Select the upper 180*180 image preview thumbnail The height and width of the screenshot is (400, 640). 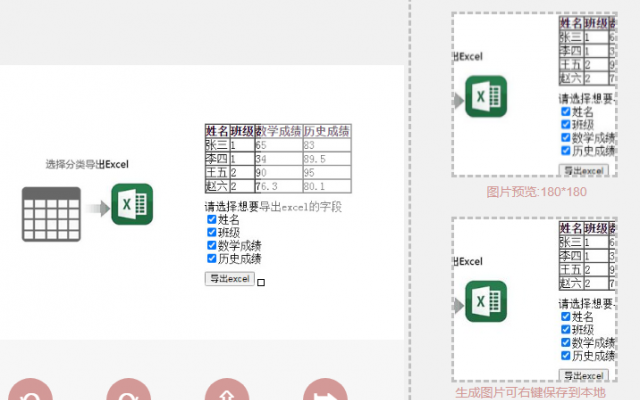coord(534,95)
